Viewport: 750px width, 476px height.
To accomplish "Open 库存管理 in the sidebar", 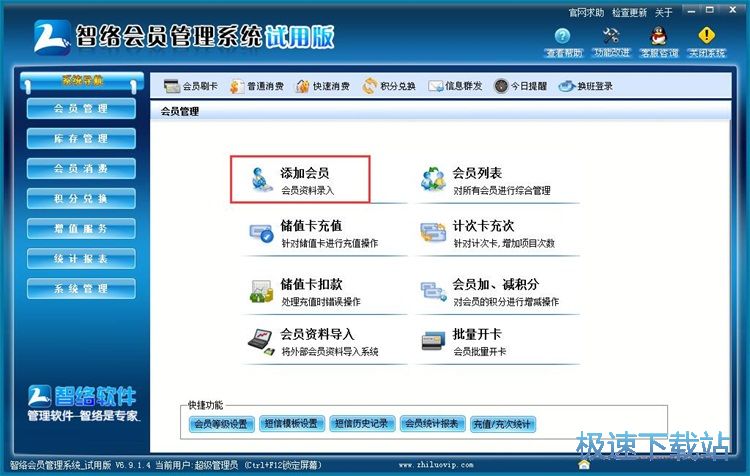I will point(81,139).
